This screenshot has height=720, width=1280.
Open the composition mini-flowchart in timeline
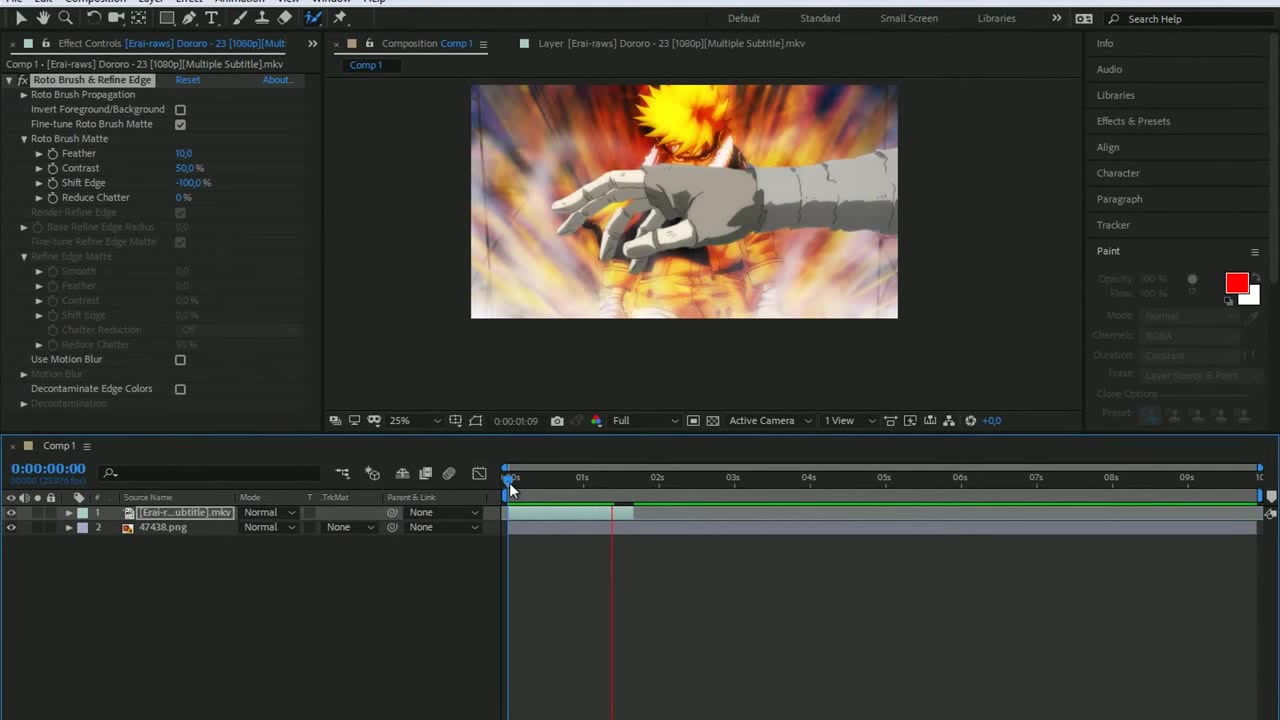click(x=343, y=473)
